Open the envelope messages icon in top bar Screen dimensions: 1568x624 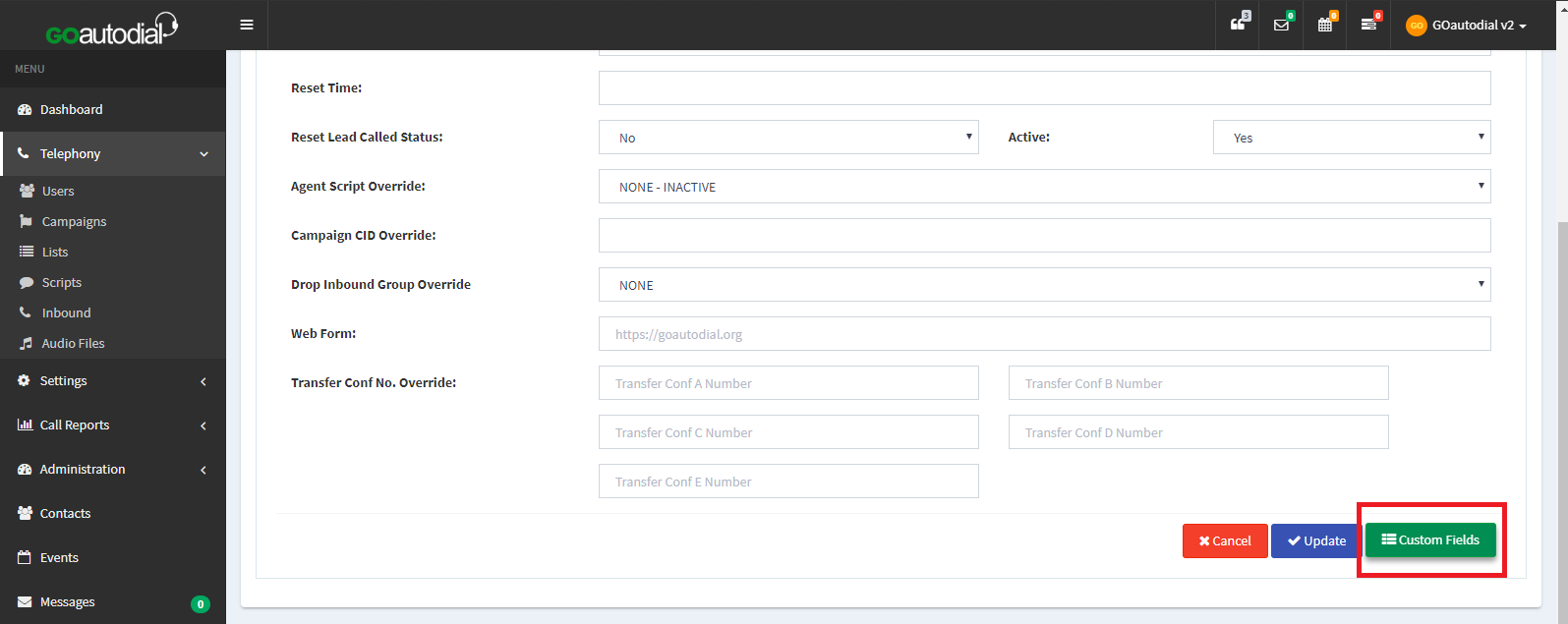[1281, 25]
